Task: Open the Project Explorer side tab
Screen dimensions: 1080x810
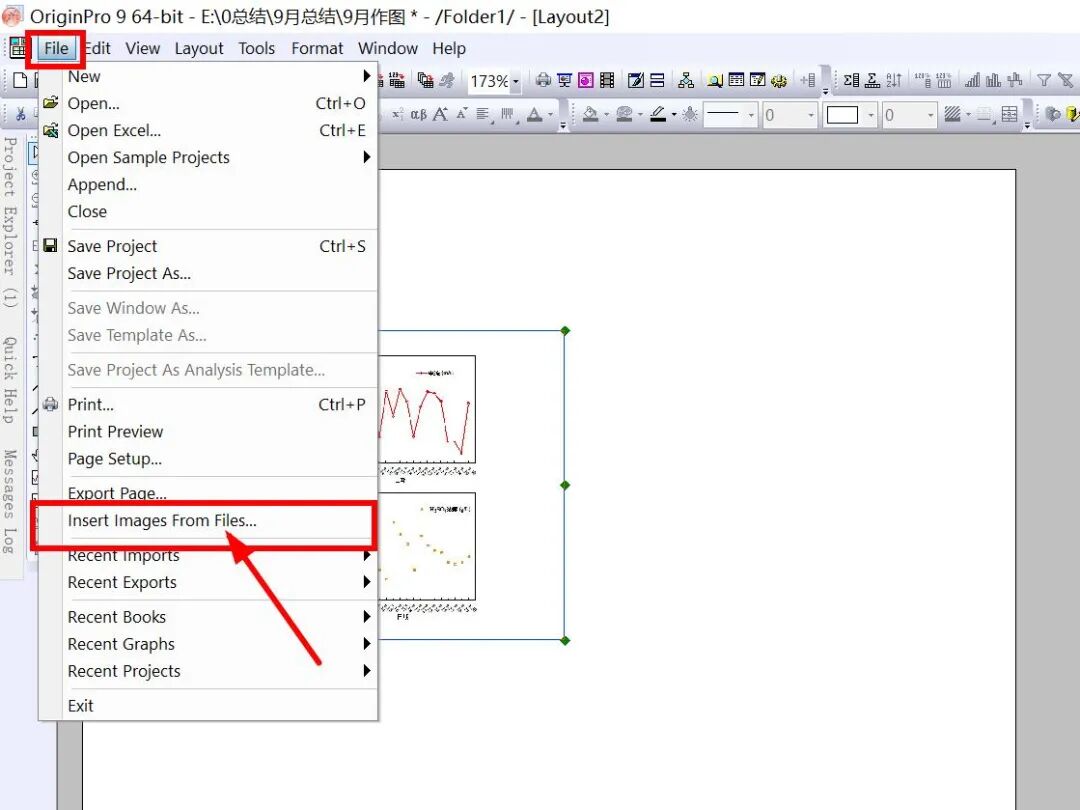Action: (x=10, y=222)
